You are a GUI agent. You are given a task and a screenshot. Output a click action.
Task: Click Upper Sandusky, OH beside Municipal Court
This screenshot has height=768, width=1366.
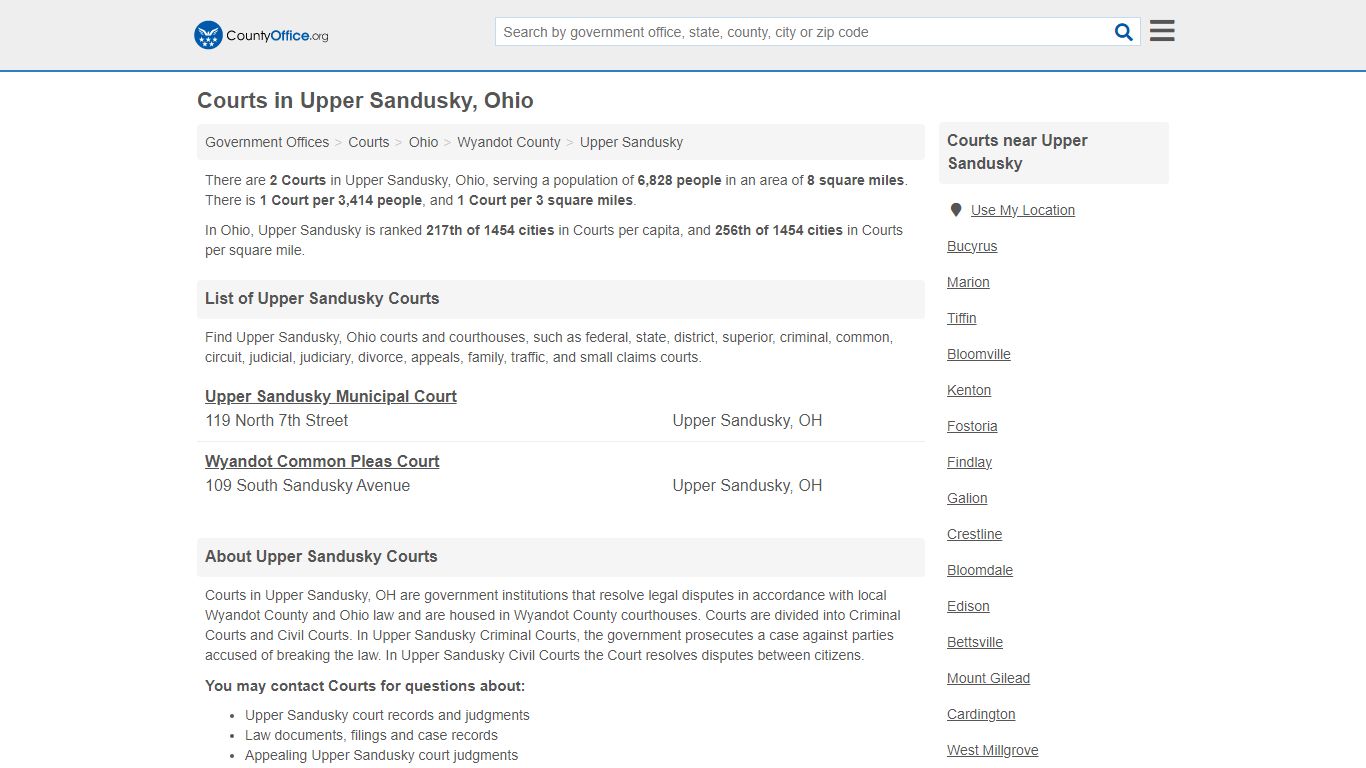747,421
